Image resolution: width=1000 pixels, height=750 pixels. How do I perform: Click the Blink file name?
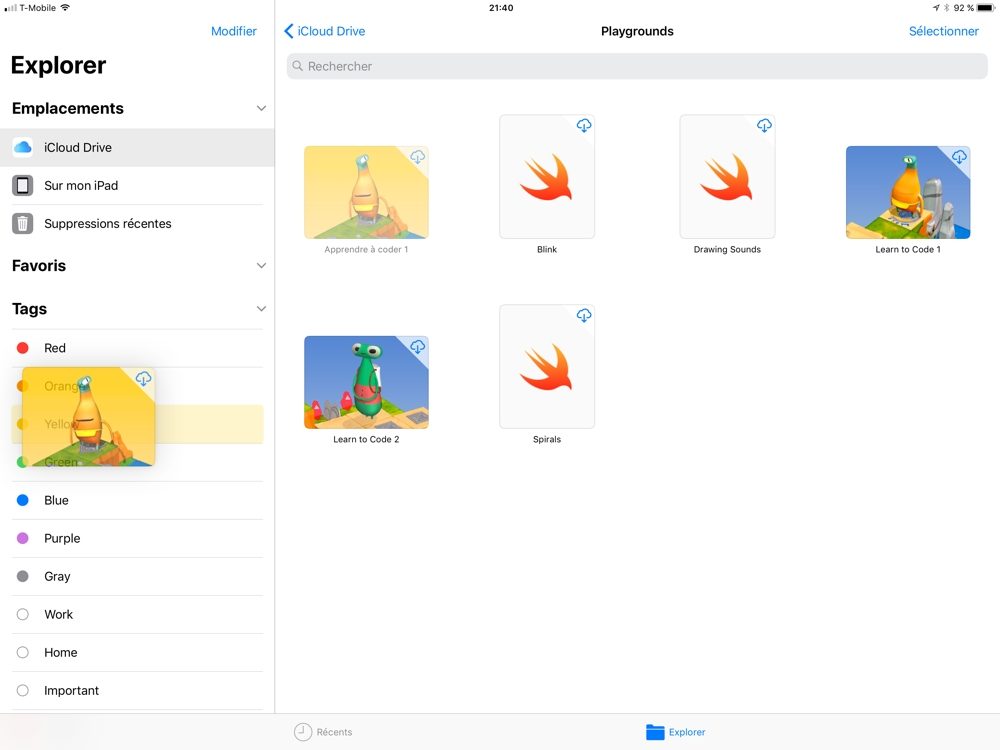(x=547, y=249)
